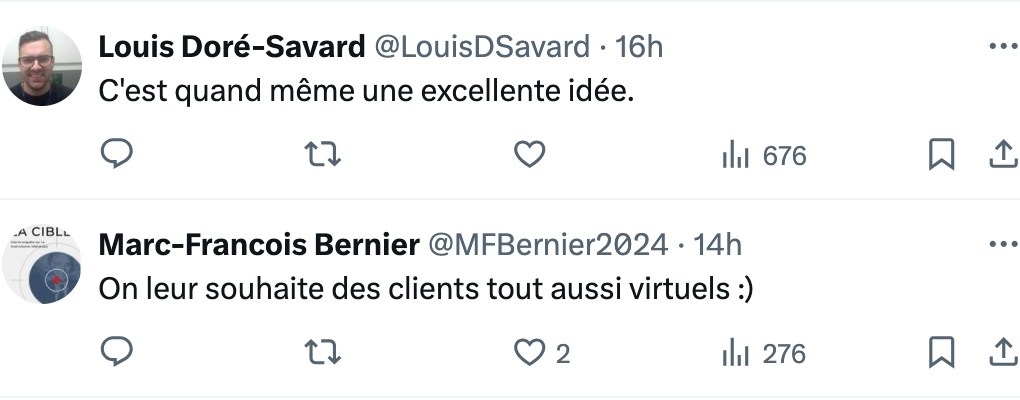The height and width of the screenshot is (400, 1020).
Task: Open the @MFBernier2024 handle link
Action: click(x=548, y=245)
